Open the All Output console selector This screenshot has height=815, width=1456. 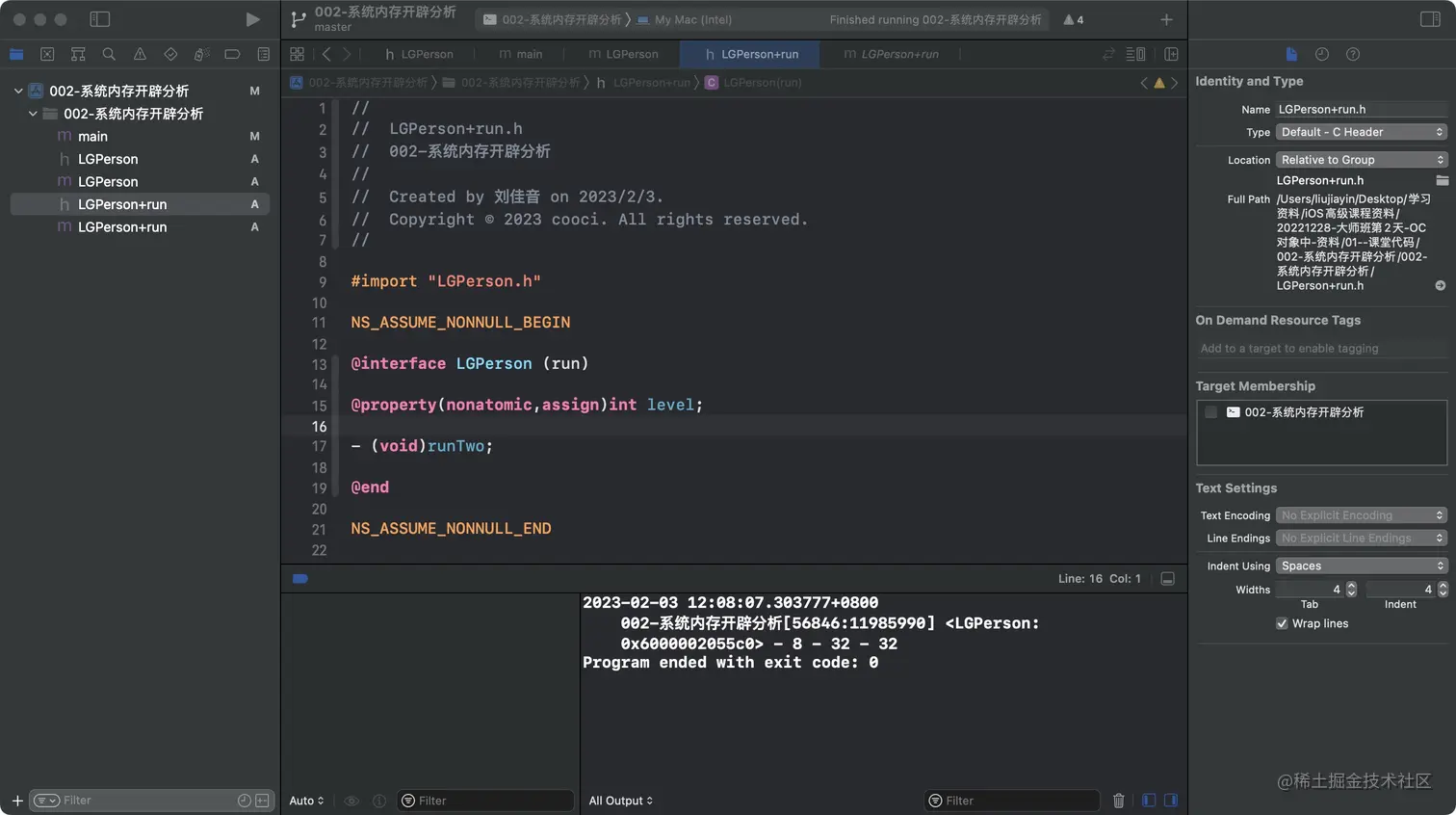pos(621,801)
